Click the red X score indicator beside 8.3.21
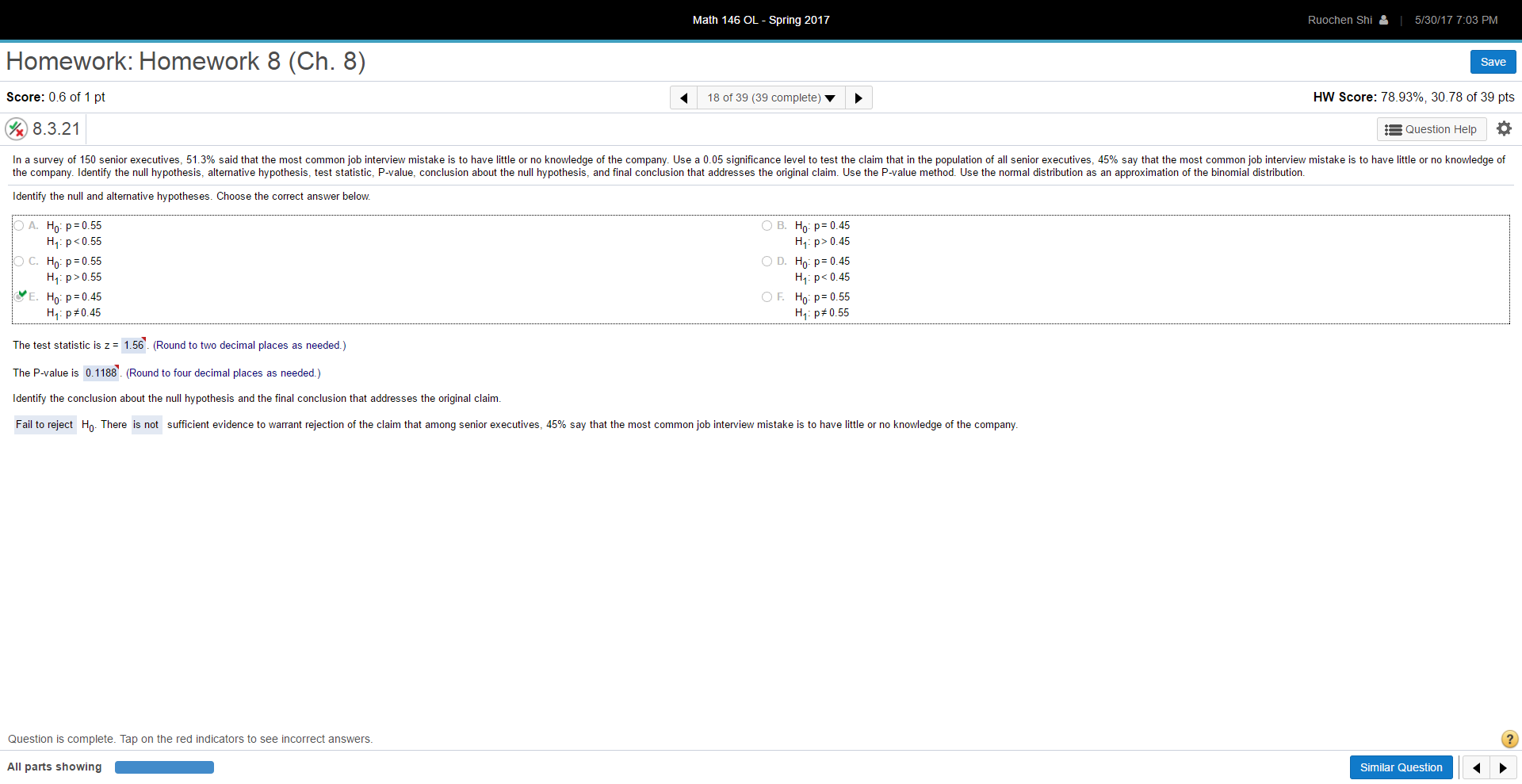 tap(16, 128)
